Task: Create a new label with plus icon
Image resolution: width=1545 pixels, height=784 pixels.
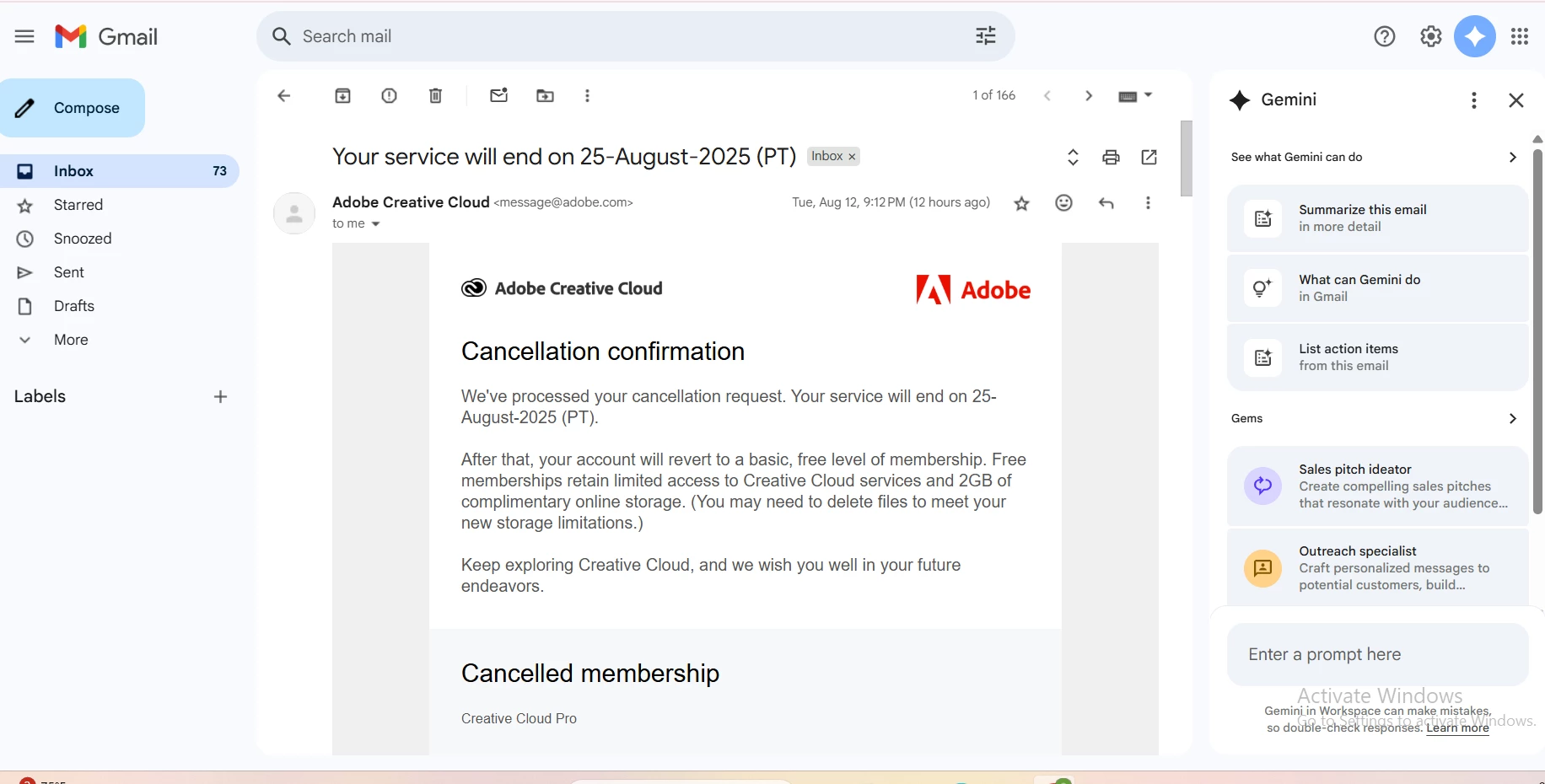Action: click(x=220, y=397)
